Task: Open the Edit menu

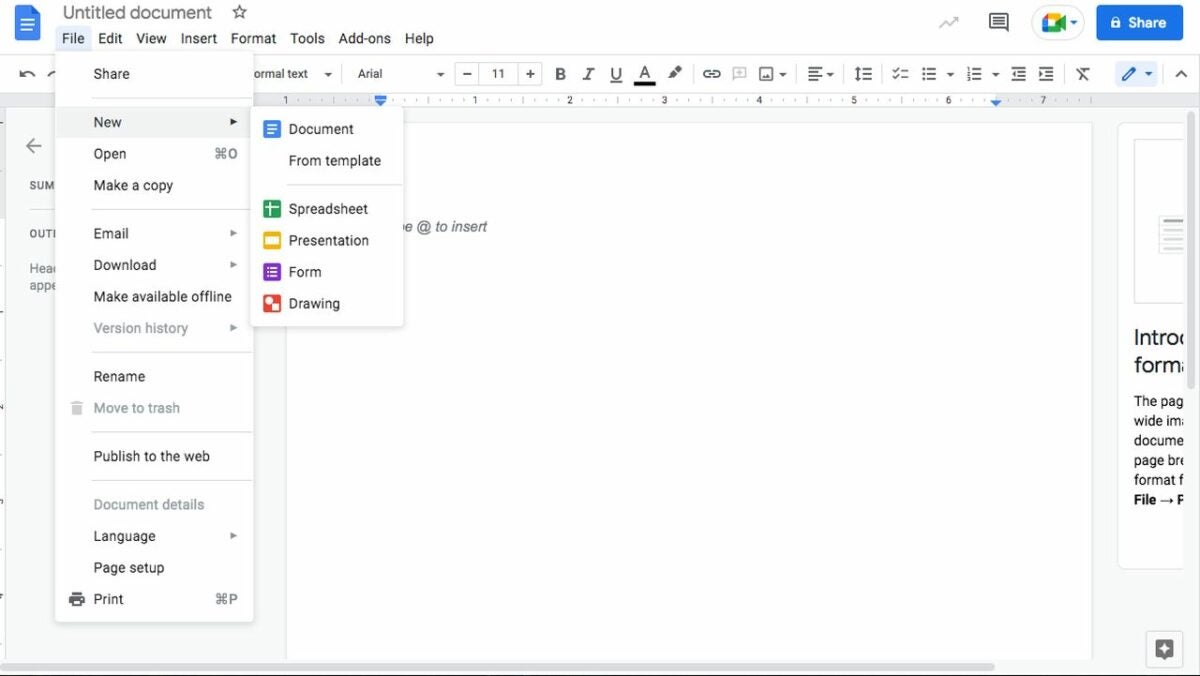Action: click(x=110, y=38)
